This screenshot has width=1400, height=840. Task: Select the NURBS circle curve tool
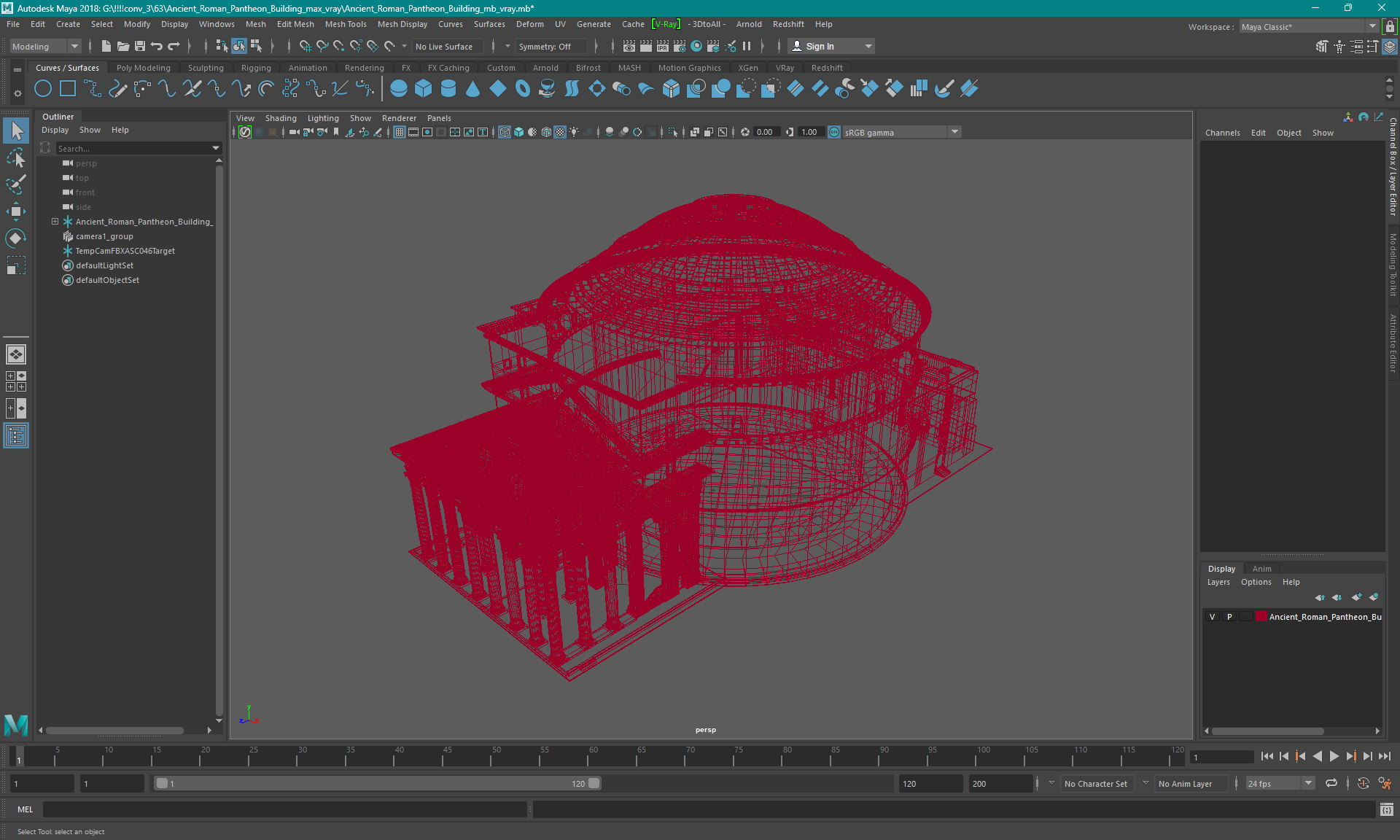coord(43,89)
